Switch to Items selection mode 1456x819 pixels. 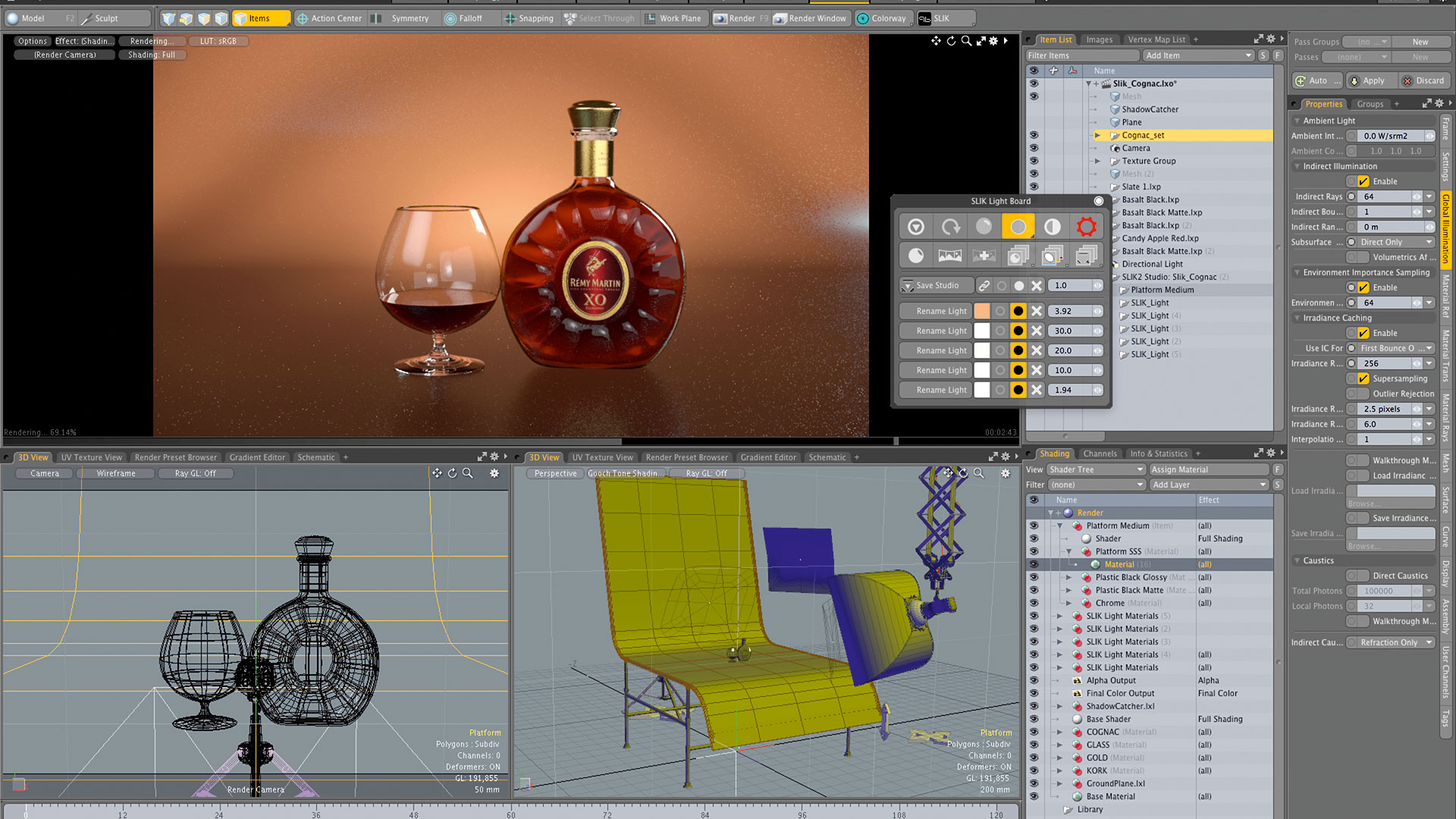(261, 18)
